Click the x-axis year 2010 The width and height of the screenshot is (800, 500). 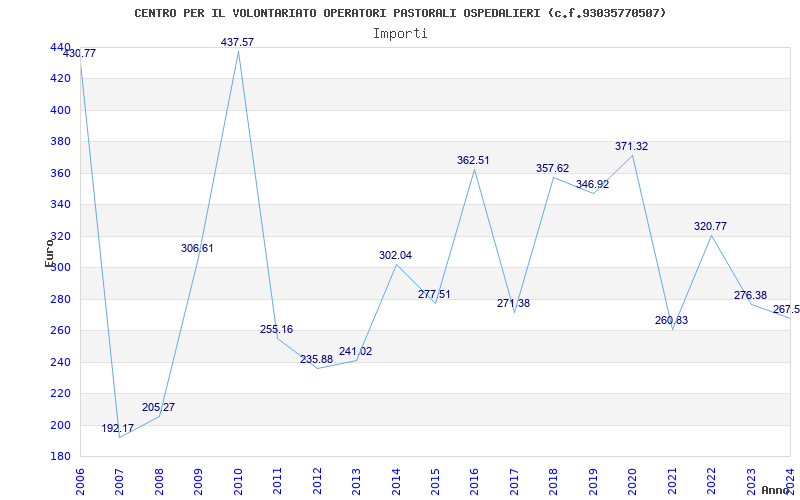[238, 482]
